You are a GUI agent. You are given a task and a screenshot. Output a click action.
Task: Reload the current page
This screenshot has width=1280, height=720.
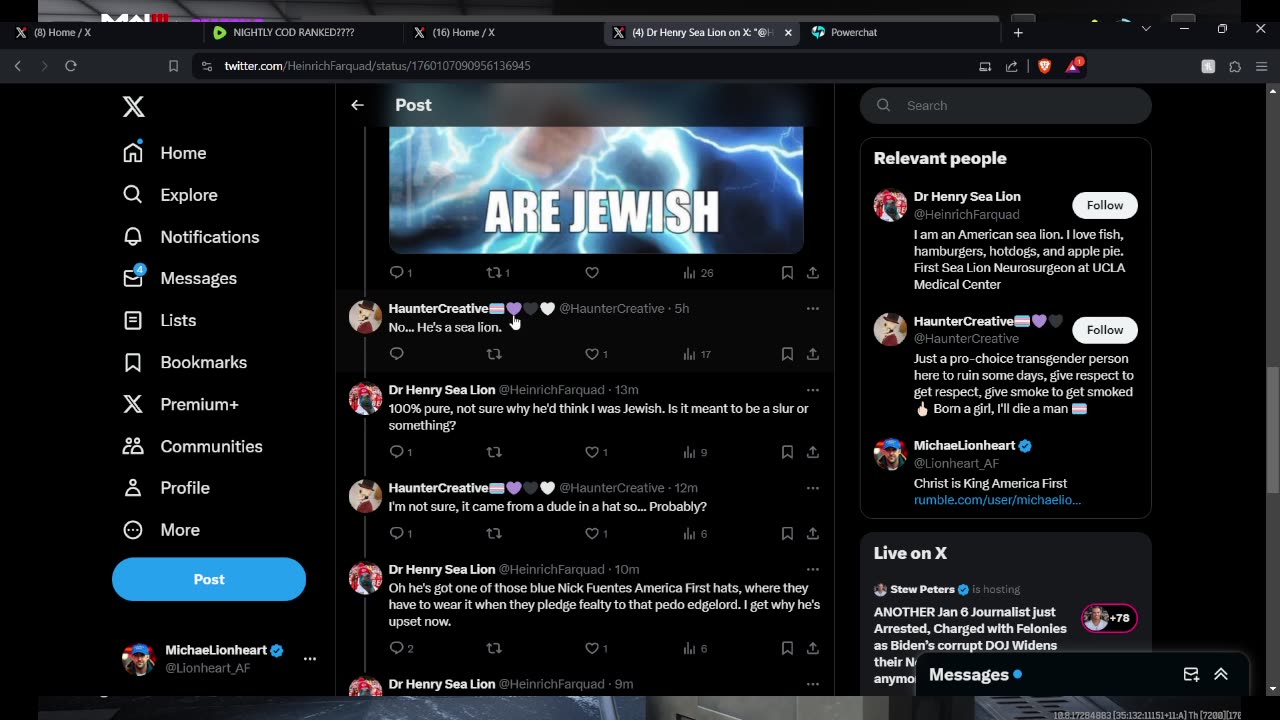pyautogui.click(x=71, y=66)
